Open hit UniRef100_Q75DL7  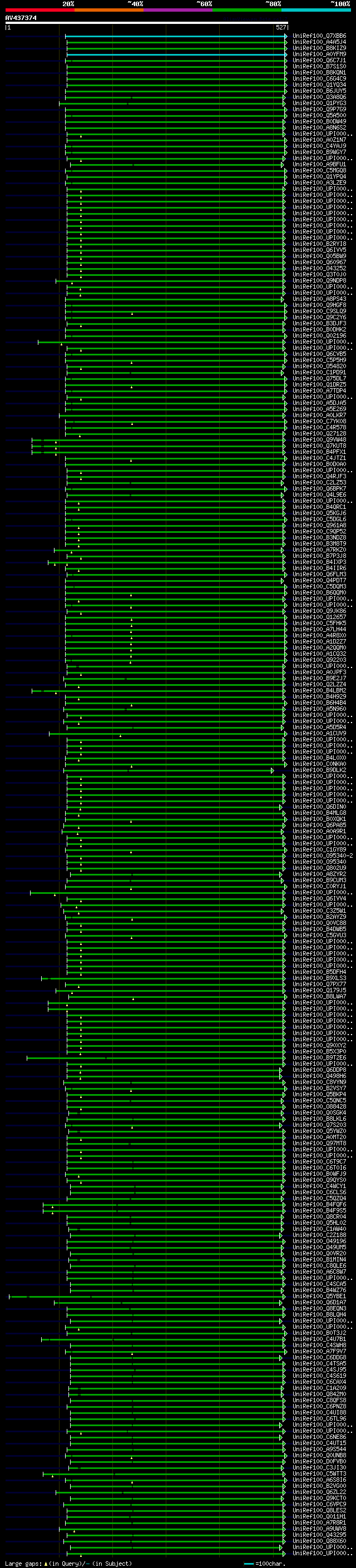click(x=319, y=379)
